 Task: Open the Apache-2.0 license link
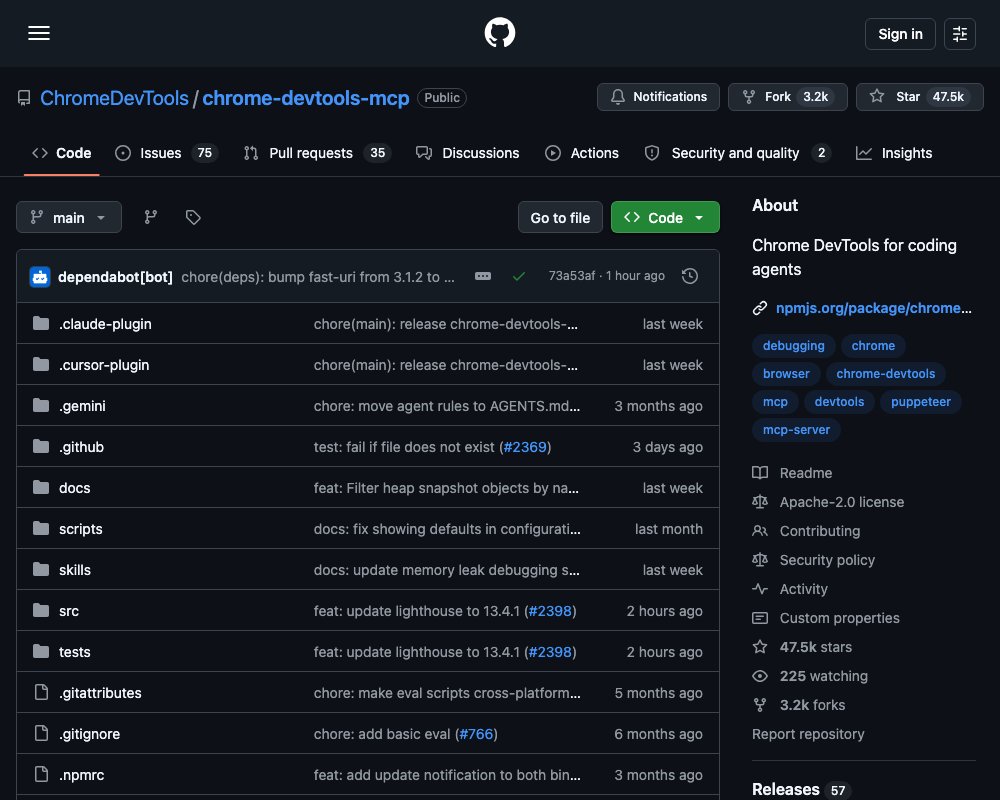pos(828,502)
